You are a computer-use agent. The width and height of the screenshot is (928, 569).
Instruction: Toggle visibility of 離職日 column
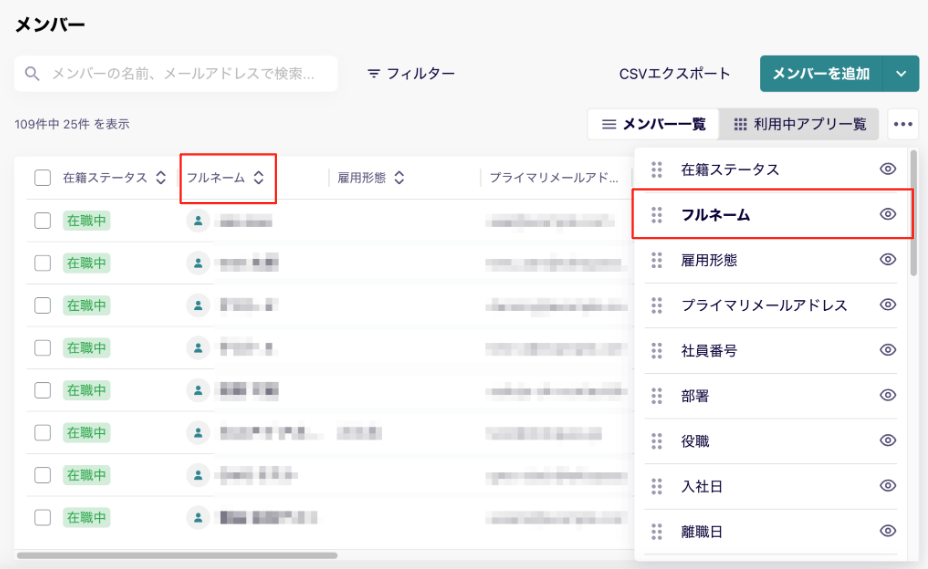887,531
